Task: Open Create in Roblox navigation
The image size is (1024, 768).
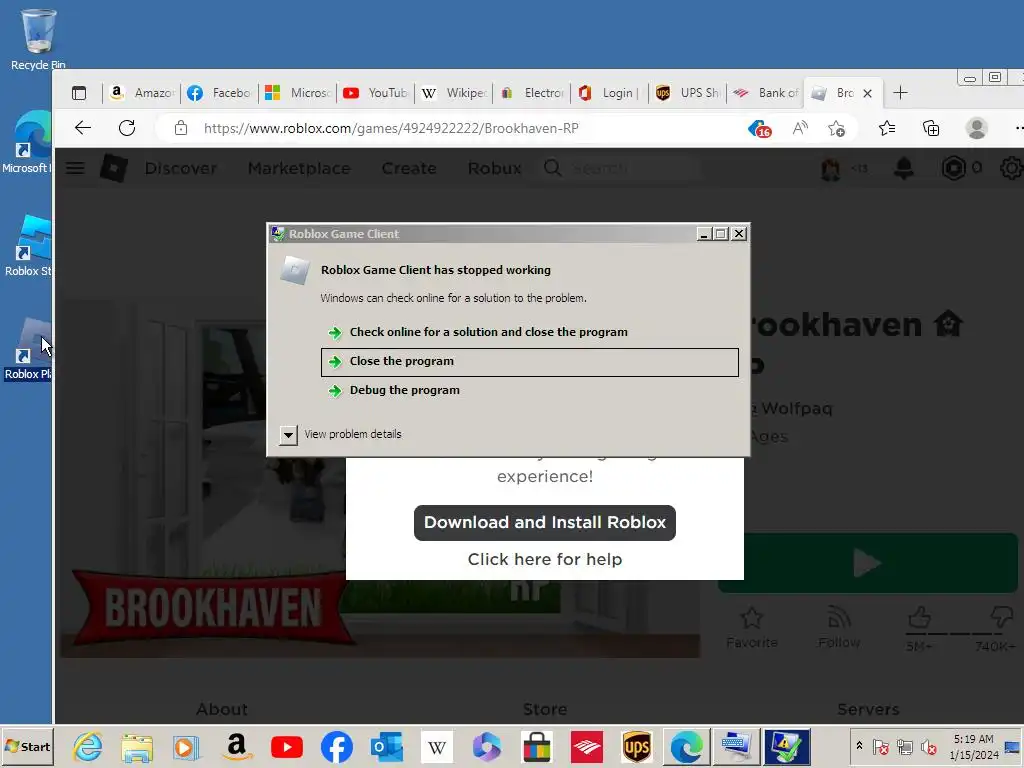Action: pyautogui.click(x=409, y=168)
